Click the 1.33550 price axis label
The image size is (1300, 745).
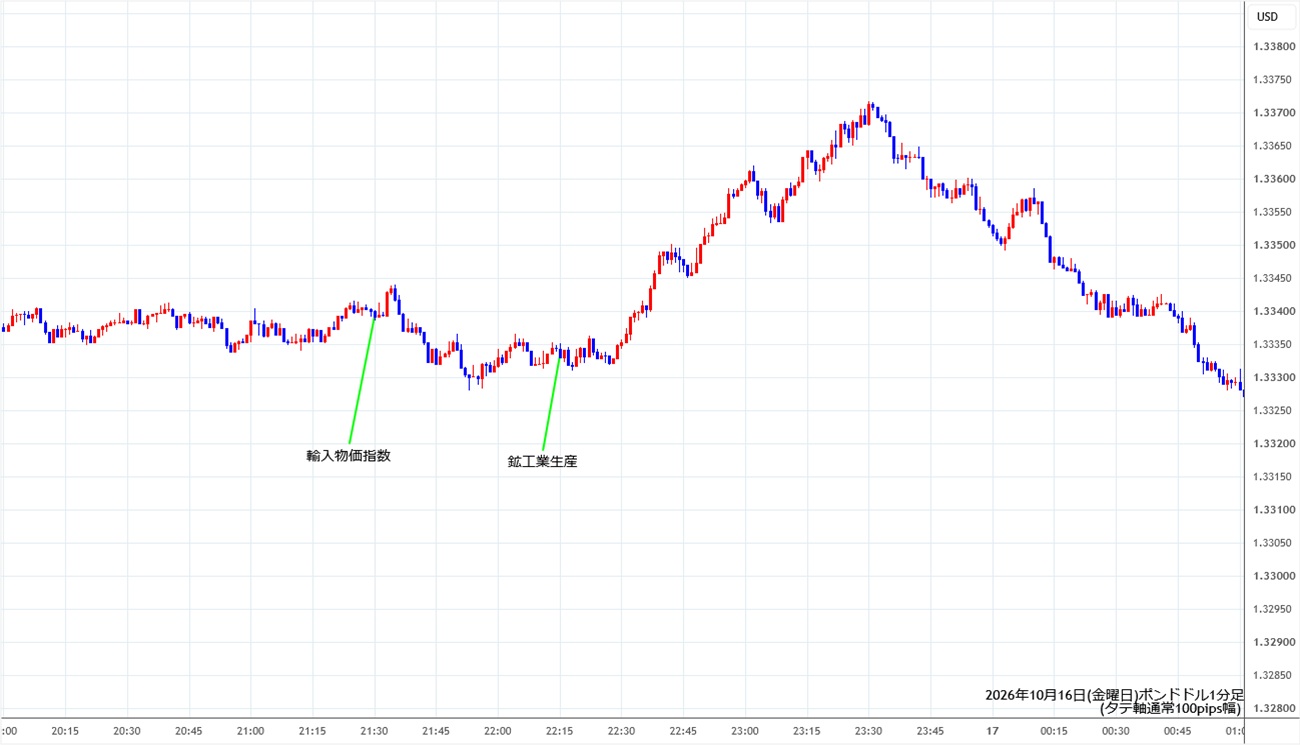coord(1272,212)
